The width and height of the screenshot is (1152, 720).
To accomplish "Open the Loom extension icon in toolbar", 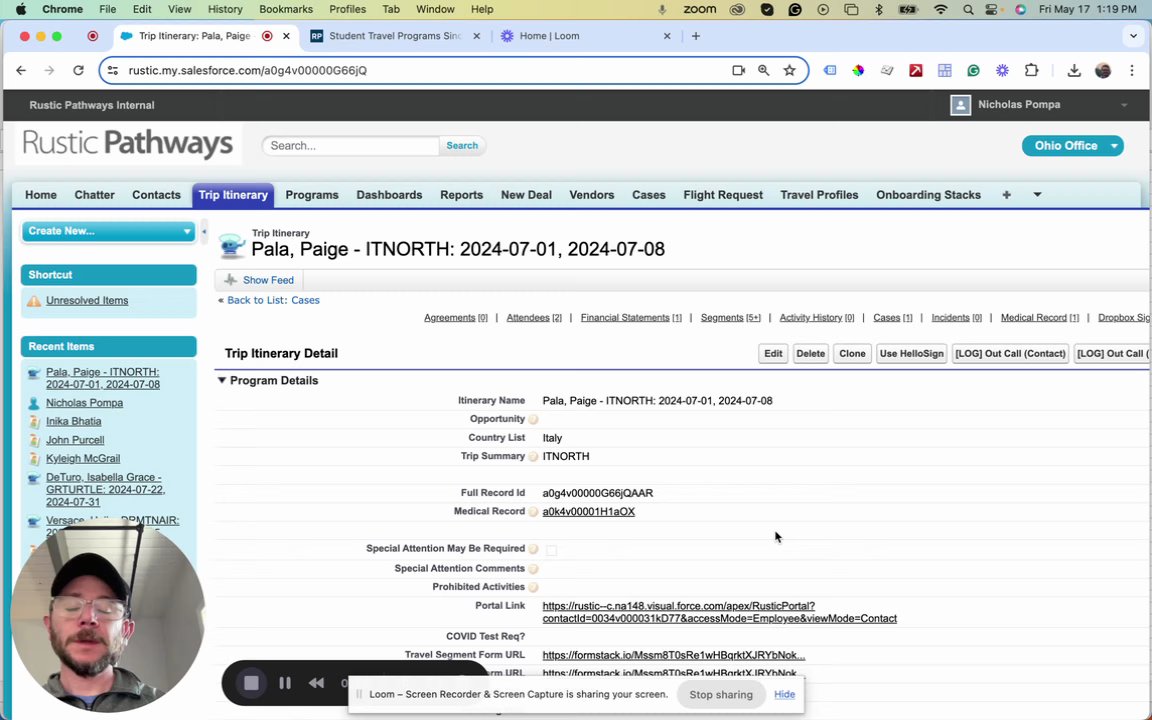I will (1002, 71).
